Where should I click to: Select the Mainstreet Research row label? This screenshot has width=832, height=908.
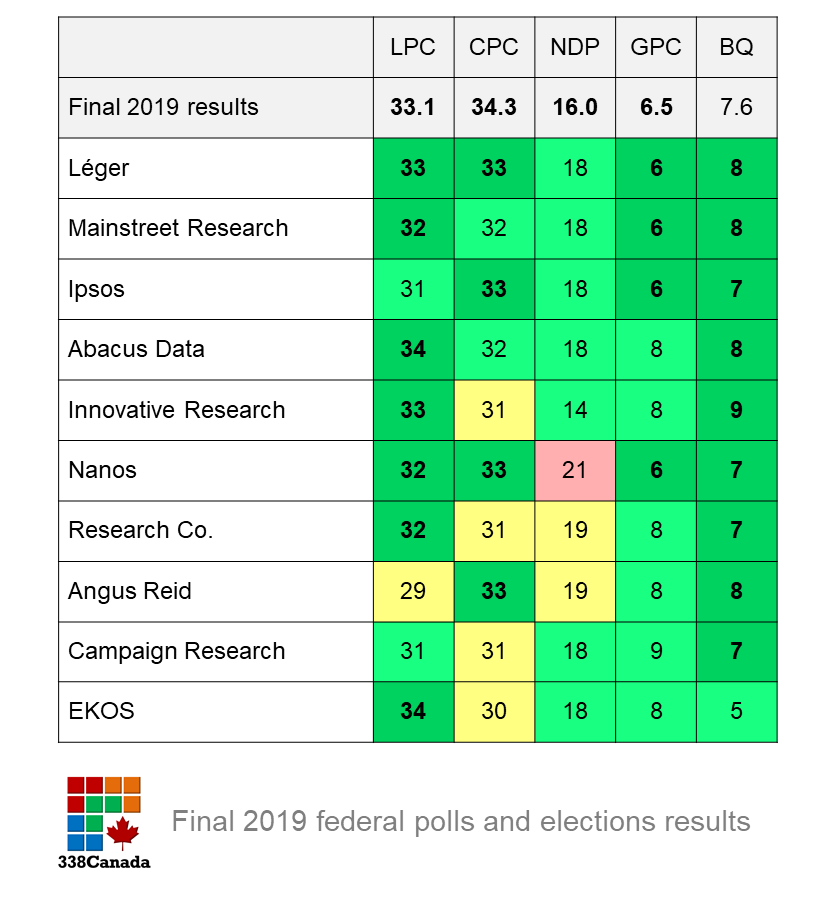178,228
